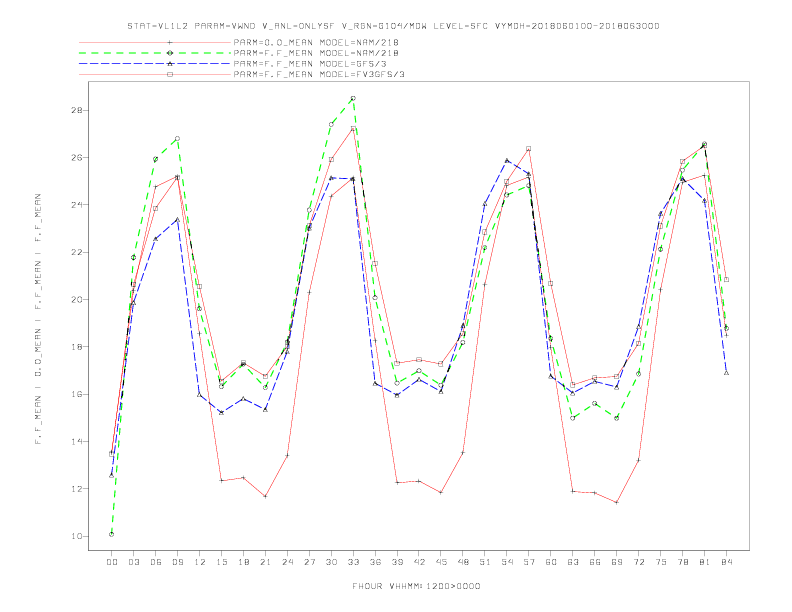Viewport: 792px width, 612px height.
Task: Click the green circle data point near value 10
Action: (x=112, y=534)
